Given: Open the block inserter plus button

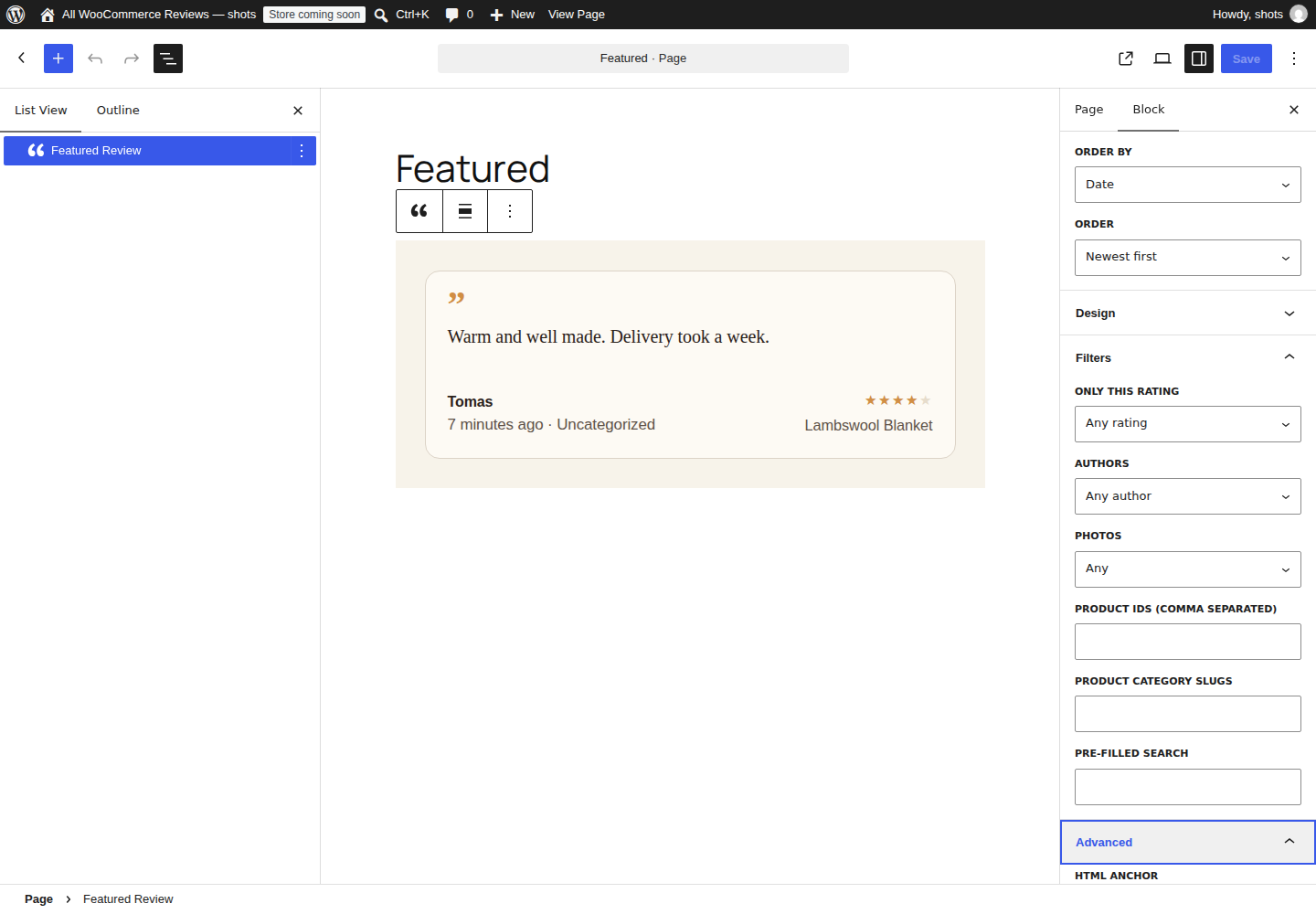Looking at the screenshot, I should coord(58,58).
